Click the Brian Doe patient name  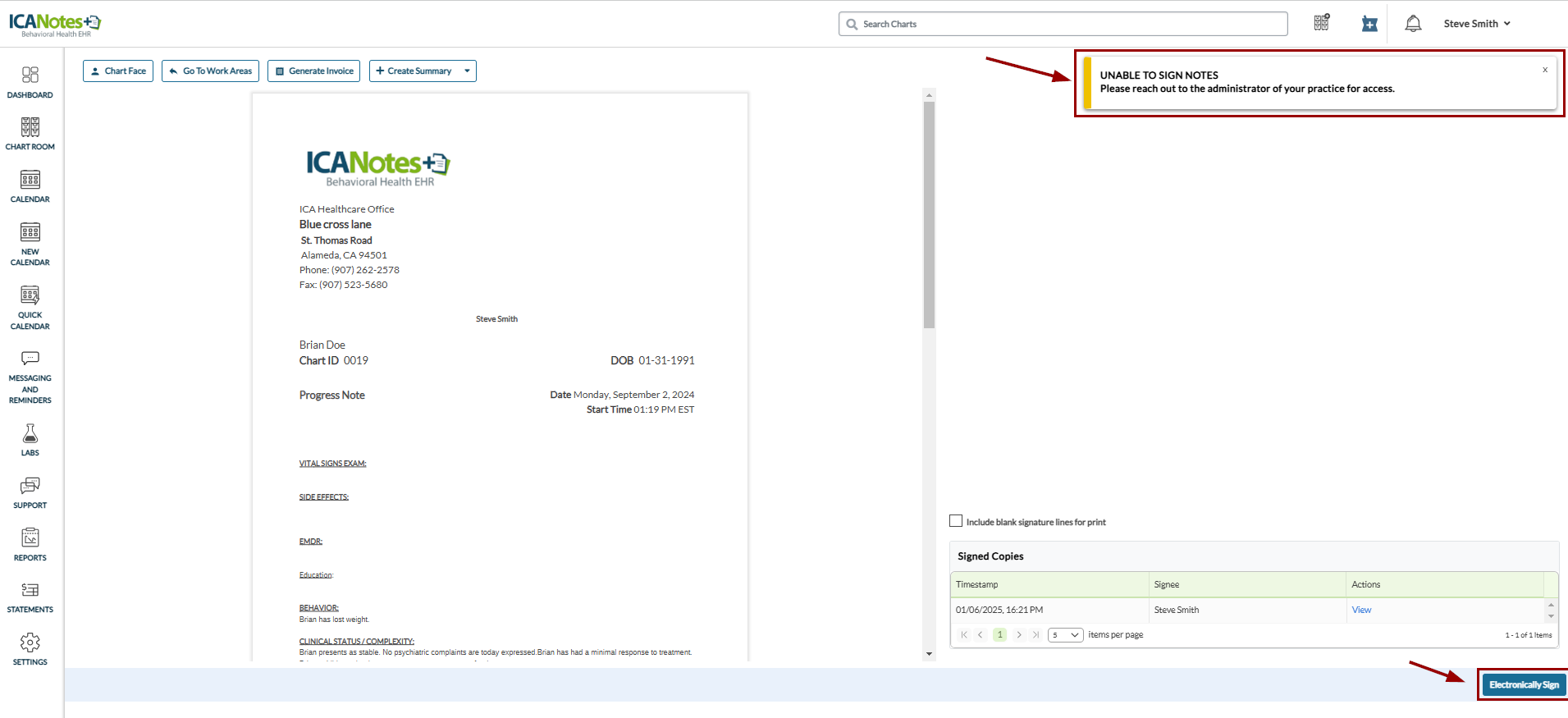tap(322, 345)
